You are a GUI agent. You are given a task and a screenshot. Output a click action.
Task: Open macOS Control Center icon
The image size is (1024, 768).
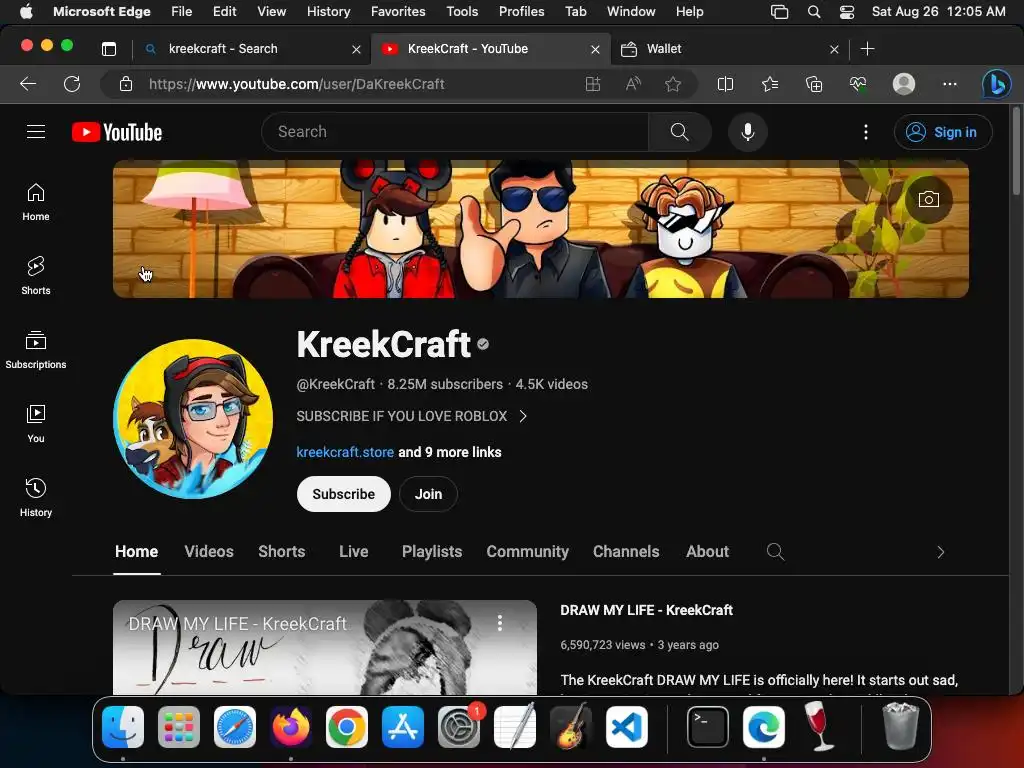(x=847, y=12)
